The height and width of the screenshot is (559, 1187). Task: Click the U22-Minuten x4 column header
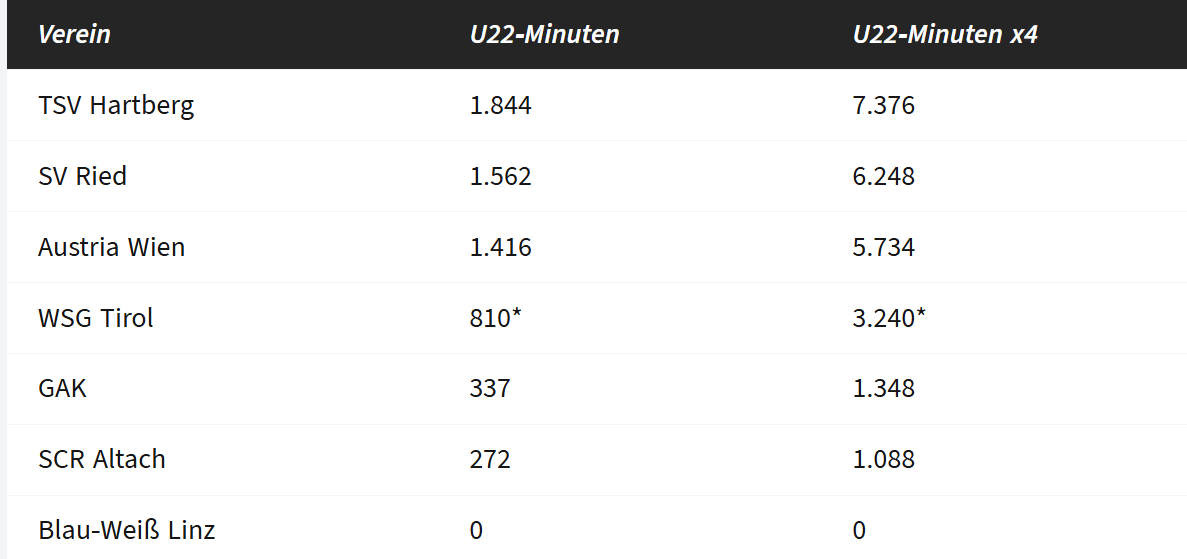click(x=945, y=35)
